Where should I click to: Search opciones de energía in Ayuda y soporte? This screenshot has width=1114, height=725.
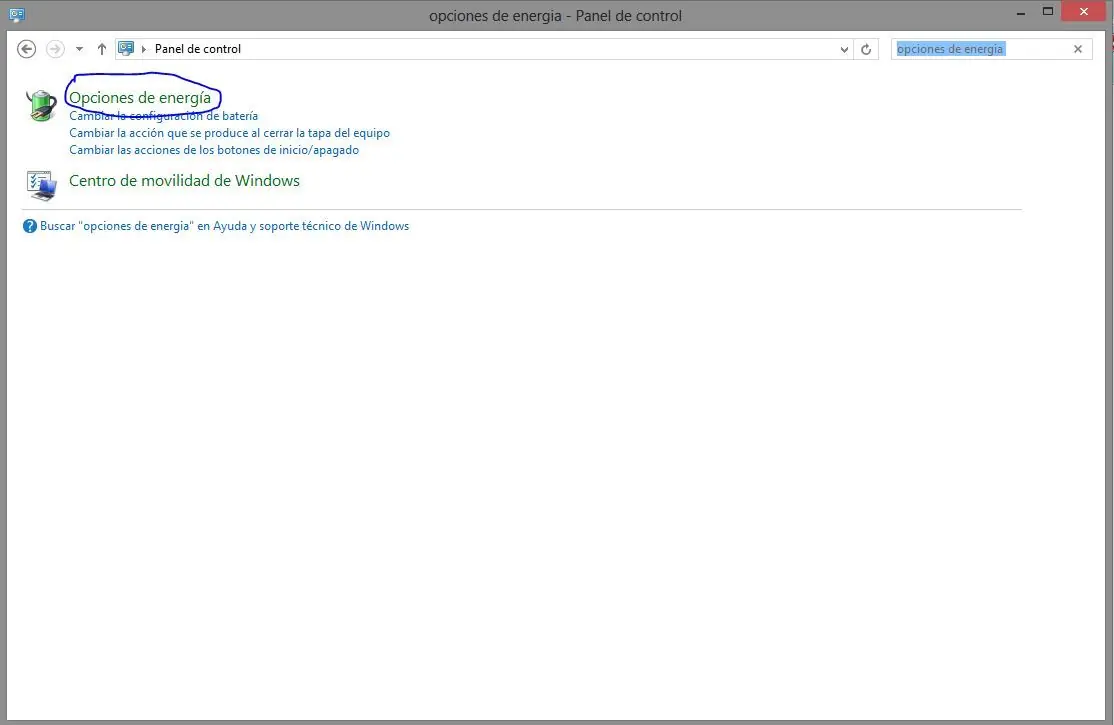(225, 226)
